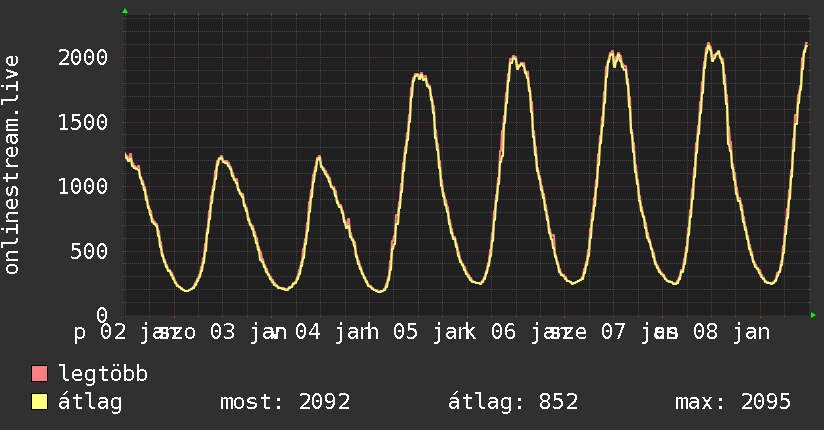Image resolution: width=824 pixels, height=430 pixels.
Task: Click the 05 date label on x-axis
Action: coord(406,332)
